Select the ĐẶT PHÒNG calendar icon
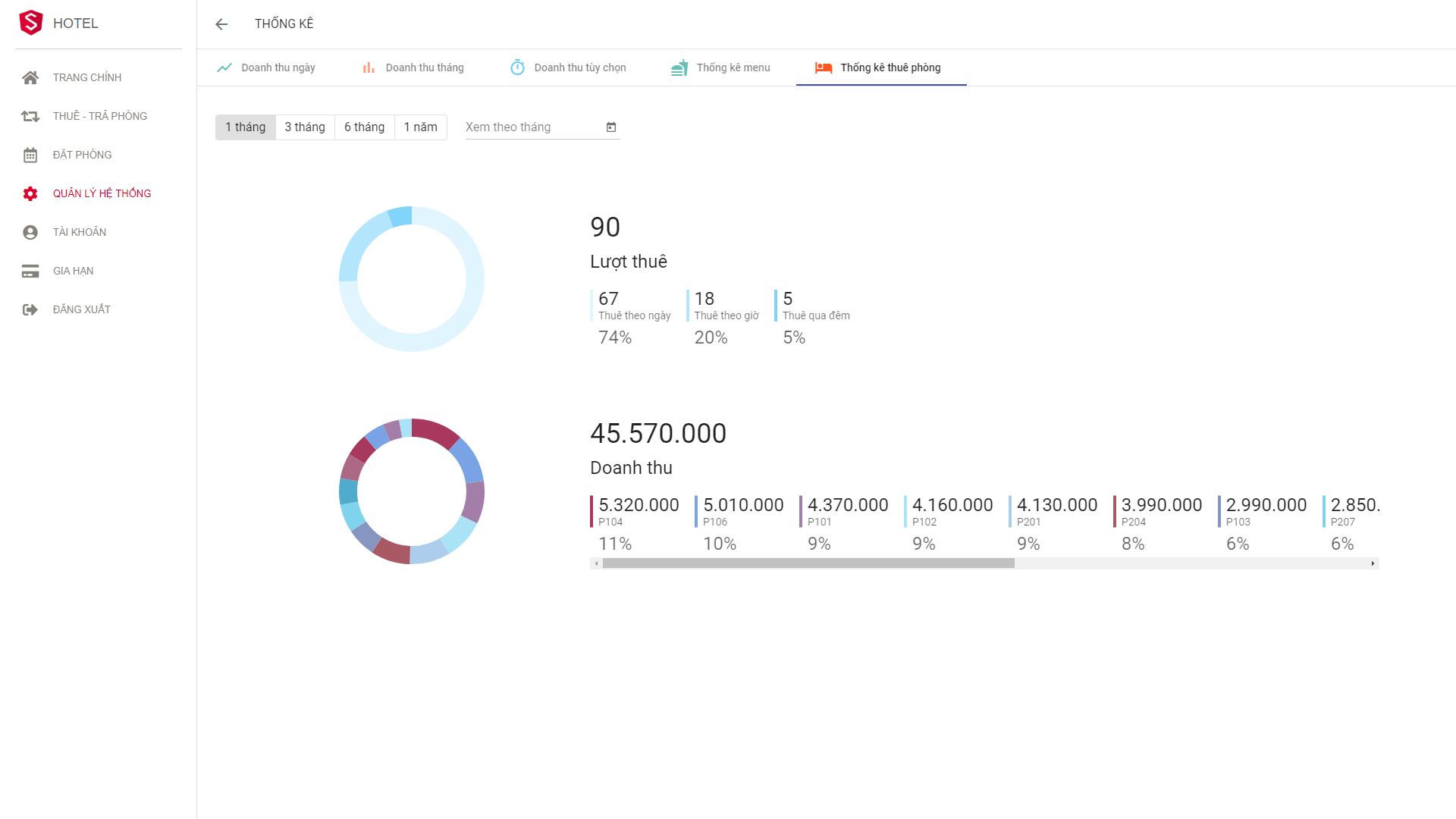This screenshot has height=819, width=1456. 30,155
